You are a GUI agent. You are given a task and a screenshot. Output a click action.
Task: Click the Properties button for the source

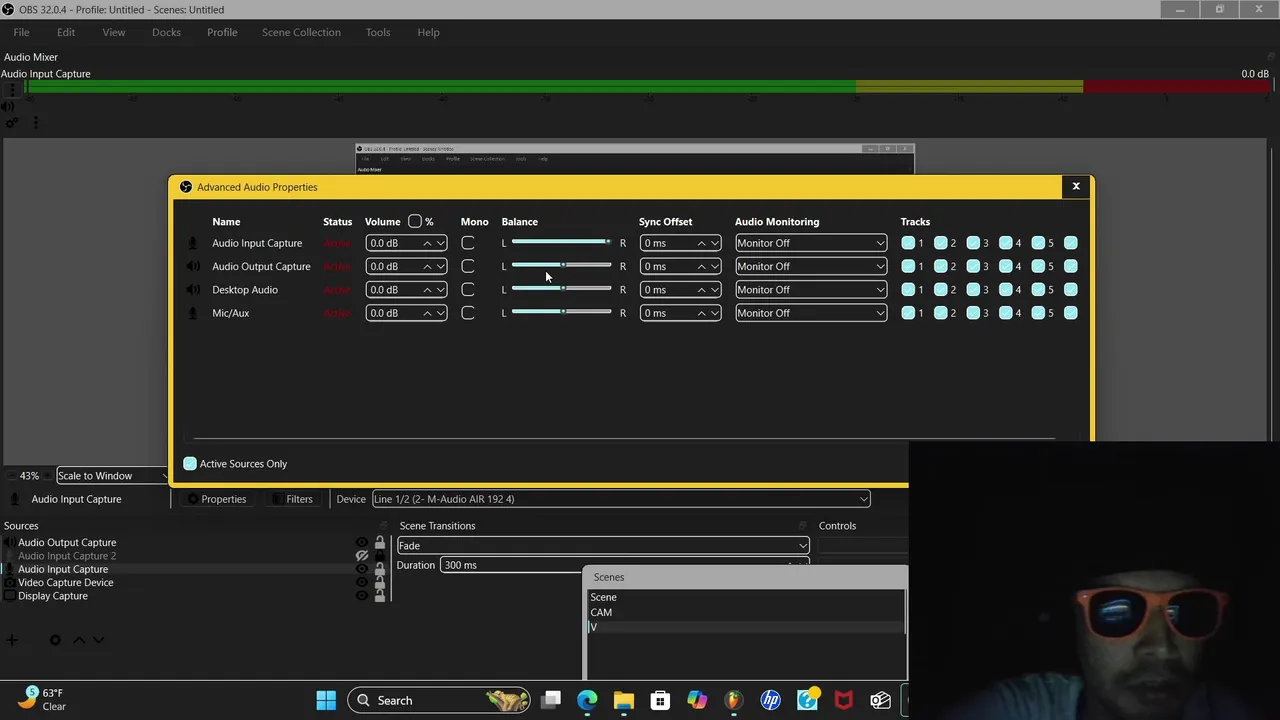(216, 499)
